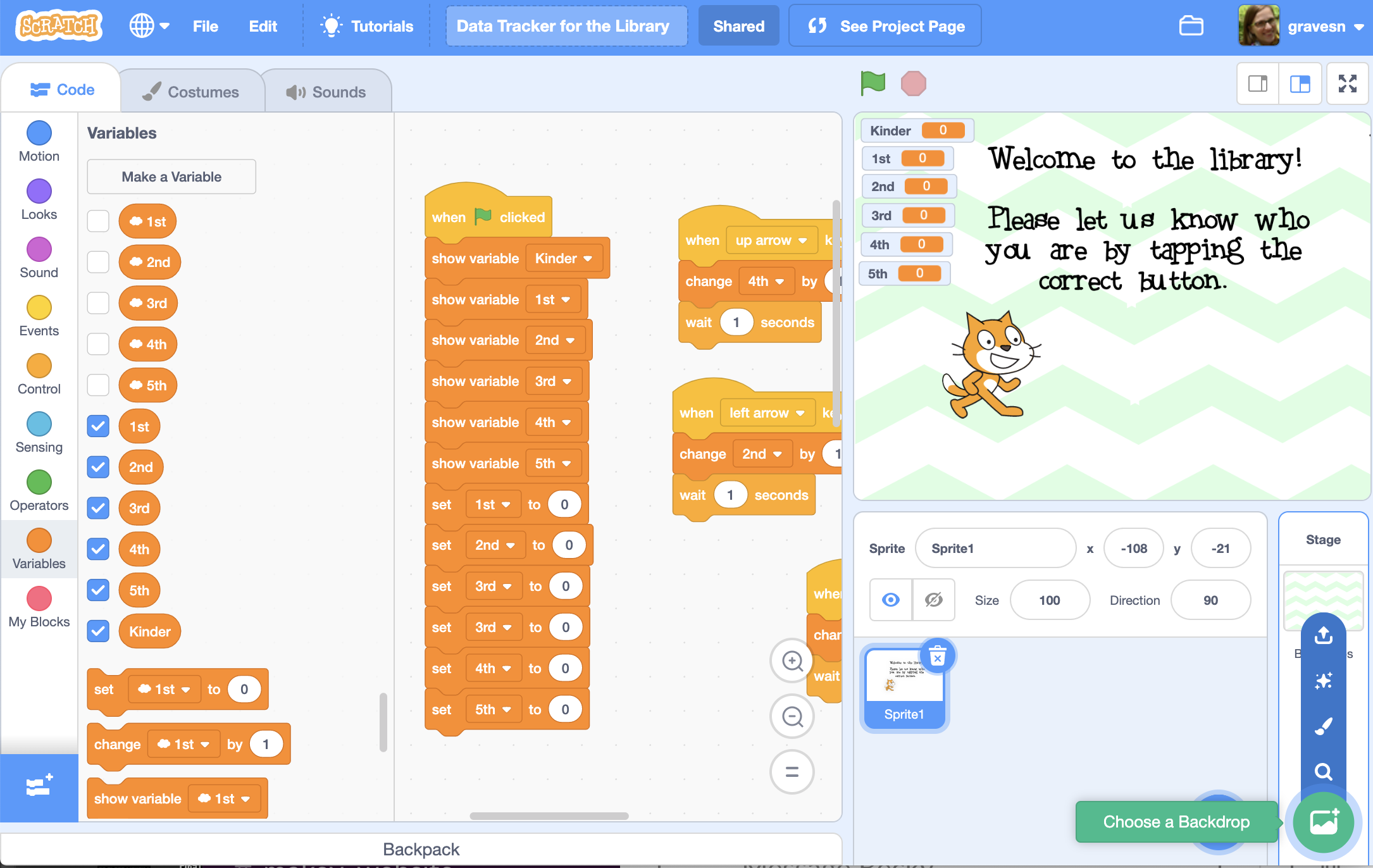
Task: Switch to the Costumes tab
Action: 193,90
